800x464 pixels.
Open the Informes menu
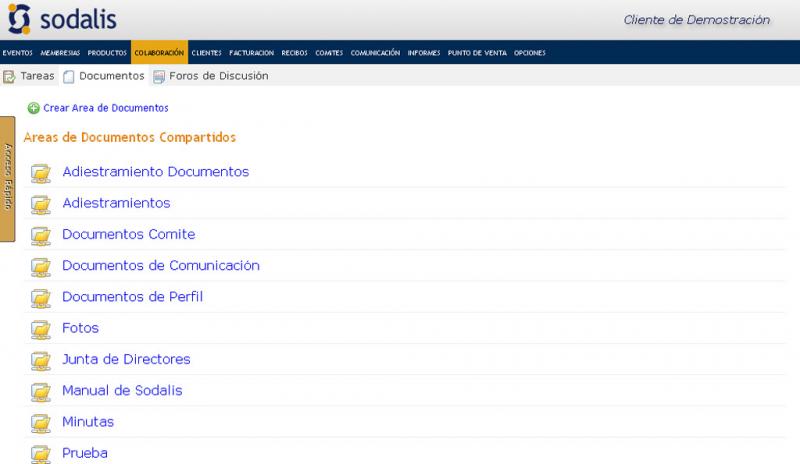pos(423,53)
